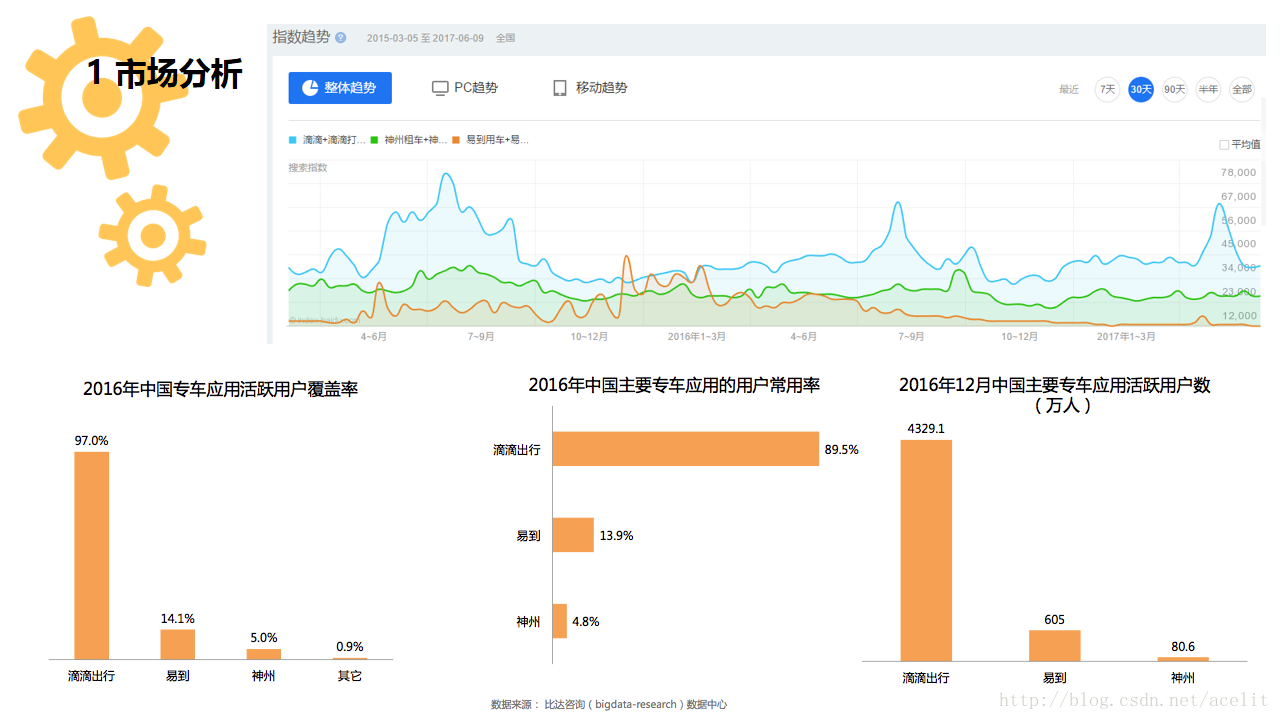This screenshot has height=720, width=1280.
Task: Click the 4329.1 滴滴出行 user count bar
Action: (926, 550)
